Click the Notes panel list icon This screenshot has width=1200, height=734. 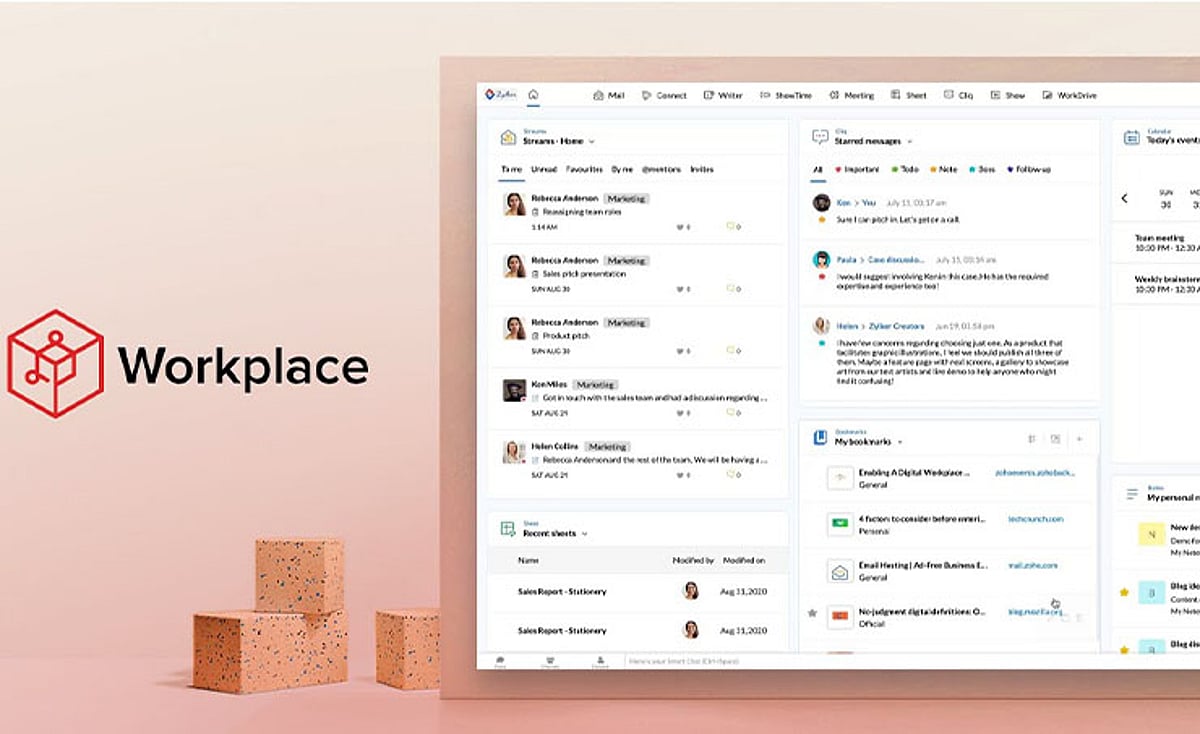pyautogui.click(x=1132, y=494)
